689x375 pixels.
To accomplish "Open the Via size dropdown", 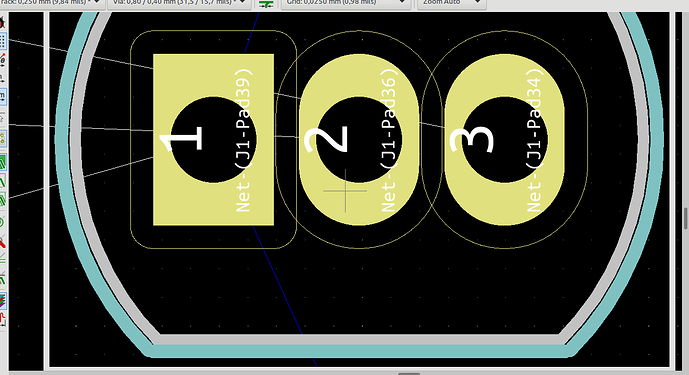I will point(180,4).
